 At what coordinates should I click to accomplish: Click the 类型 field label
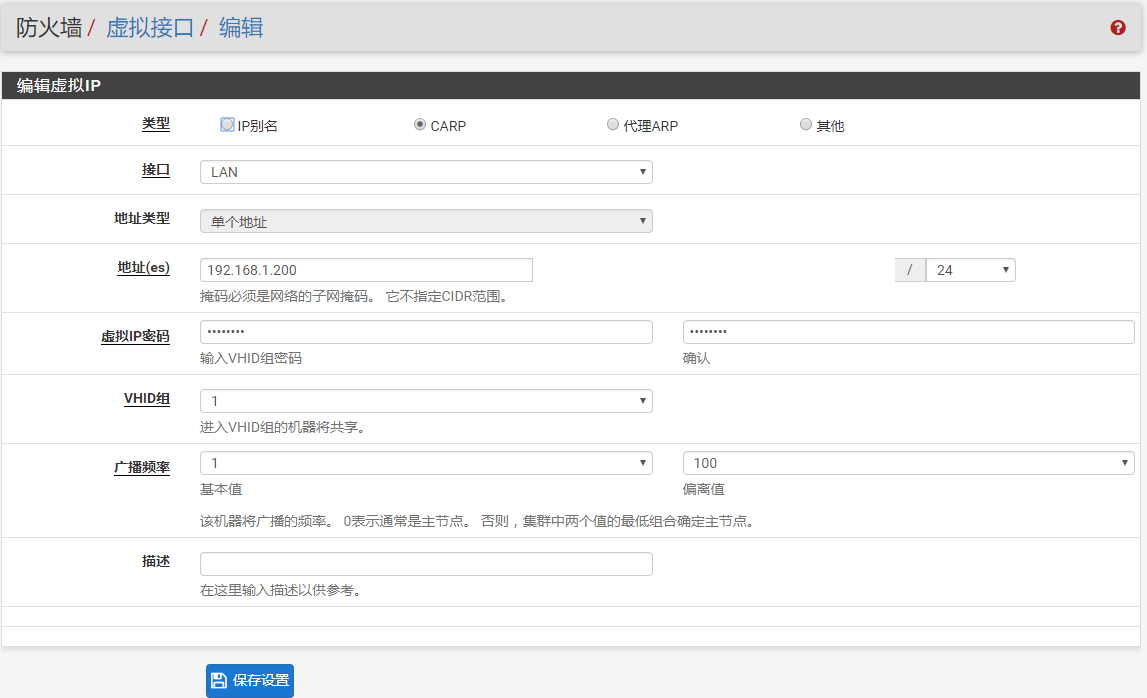click(156, 124)
